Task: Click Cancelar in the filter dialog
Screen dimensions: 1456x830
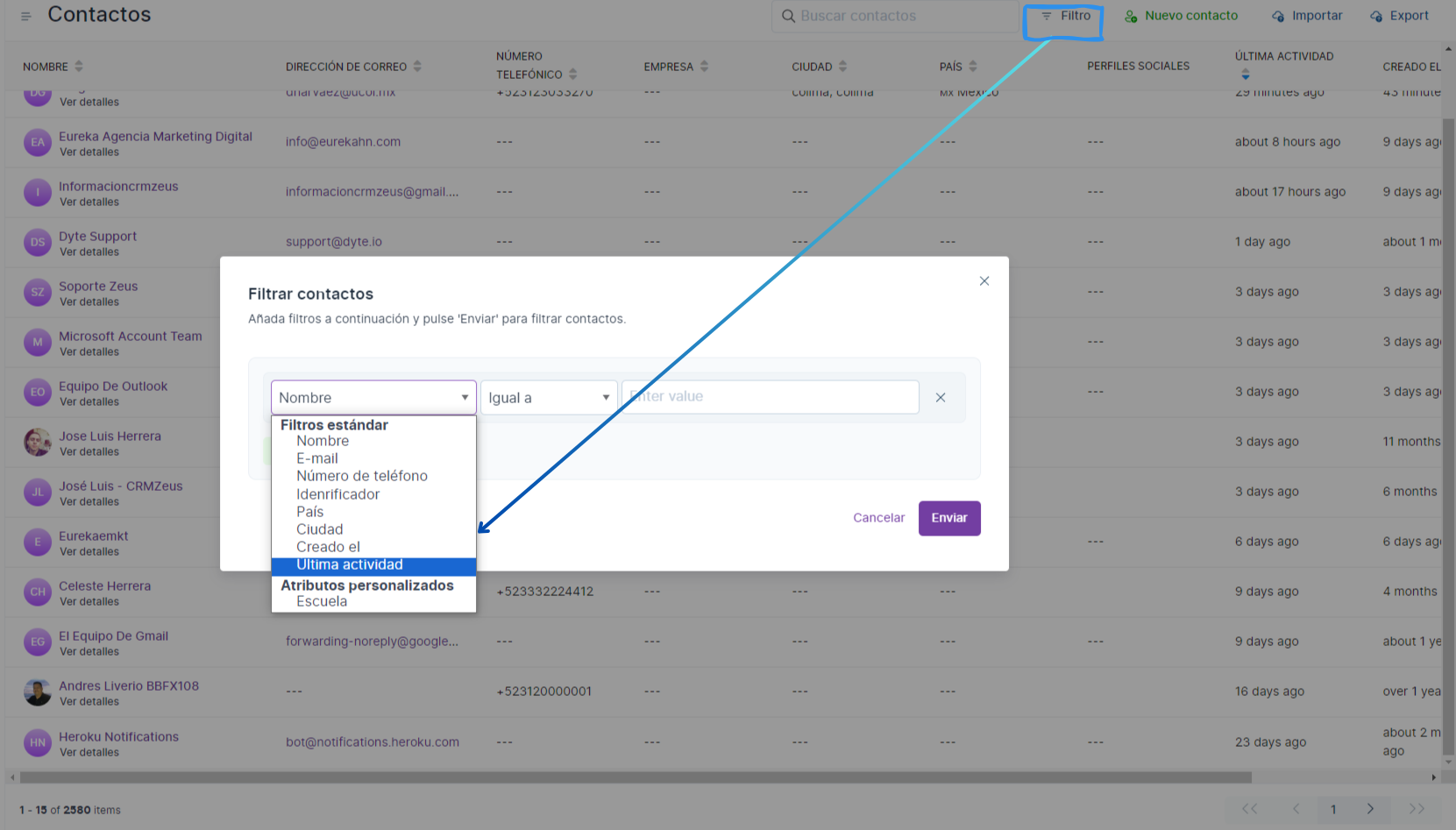Action: point(878,518)
